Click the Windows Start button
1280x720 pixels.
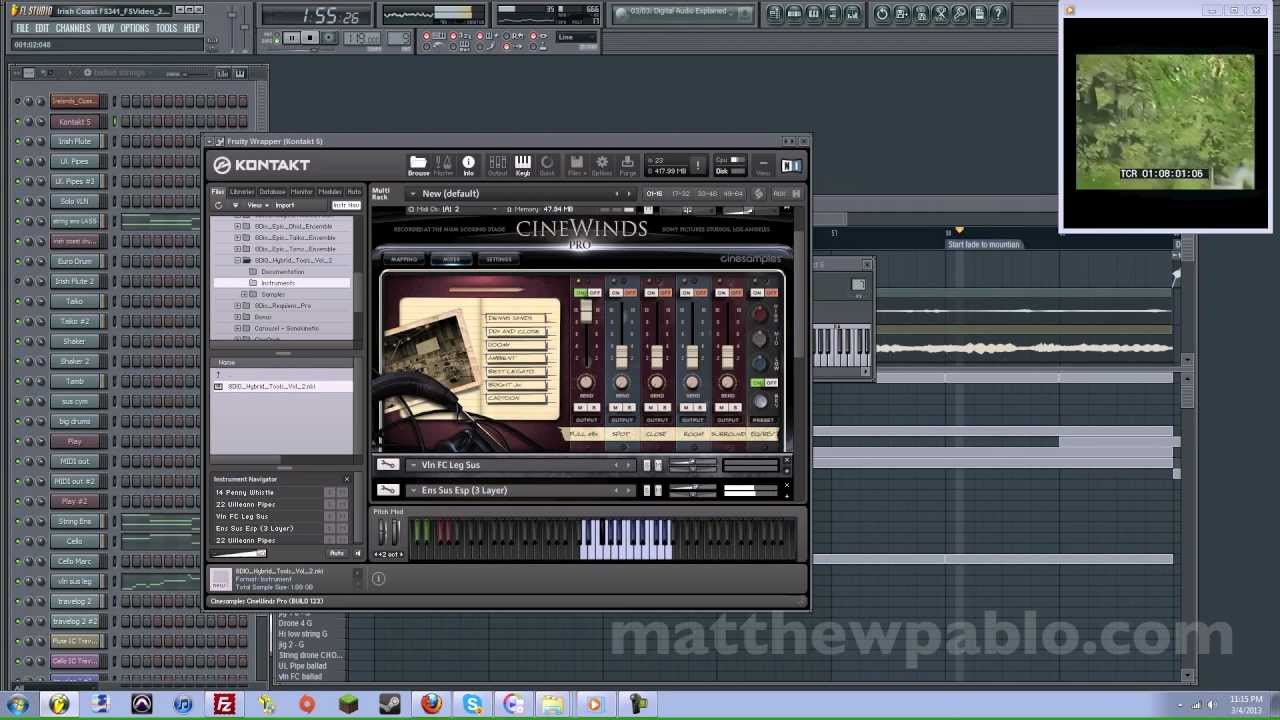(17, 704)
